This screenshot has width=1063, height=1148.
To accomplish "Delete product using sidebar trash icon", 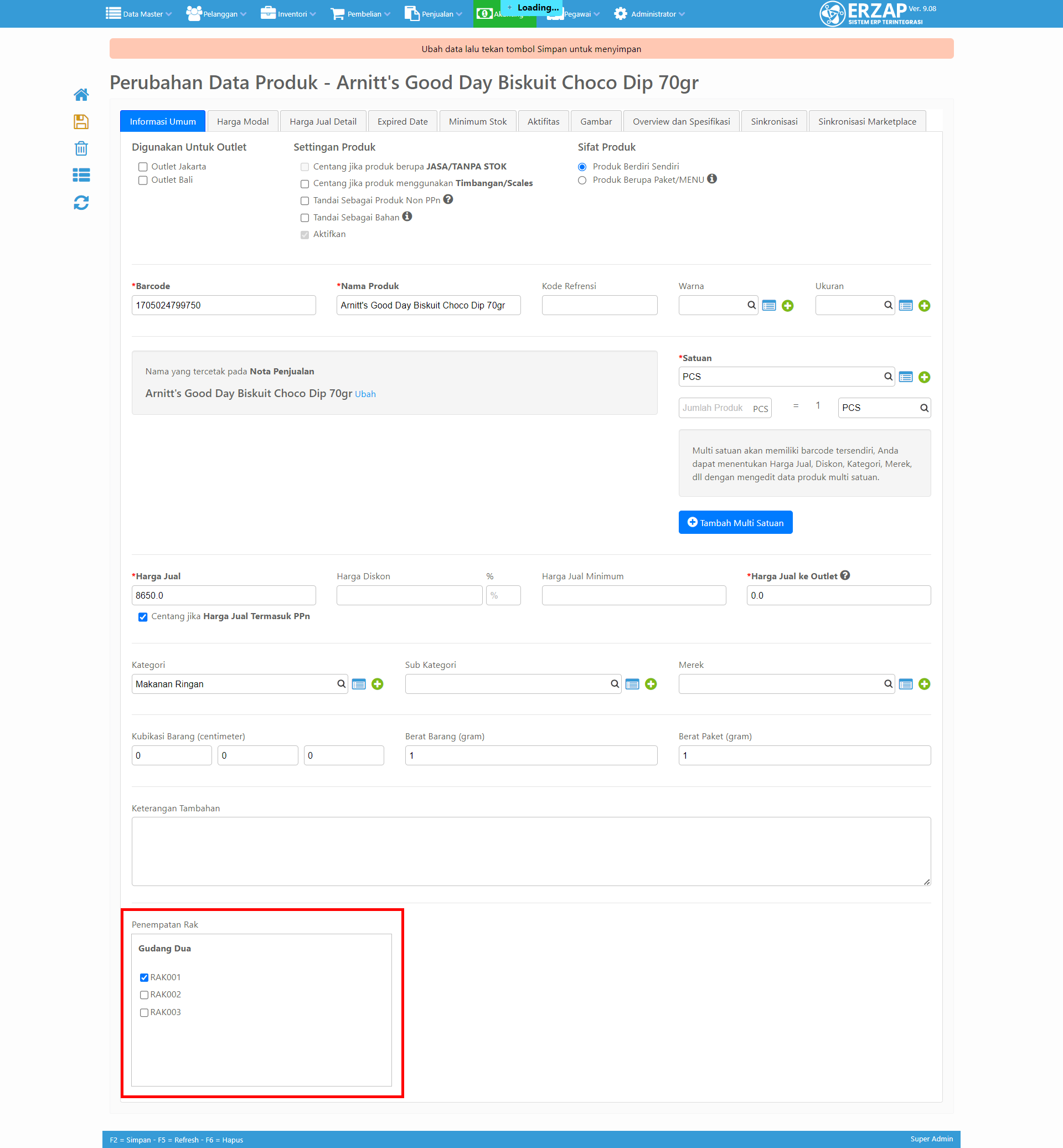I will [x=81, y=148].
